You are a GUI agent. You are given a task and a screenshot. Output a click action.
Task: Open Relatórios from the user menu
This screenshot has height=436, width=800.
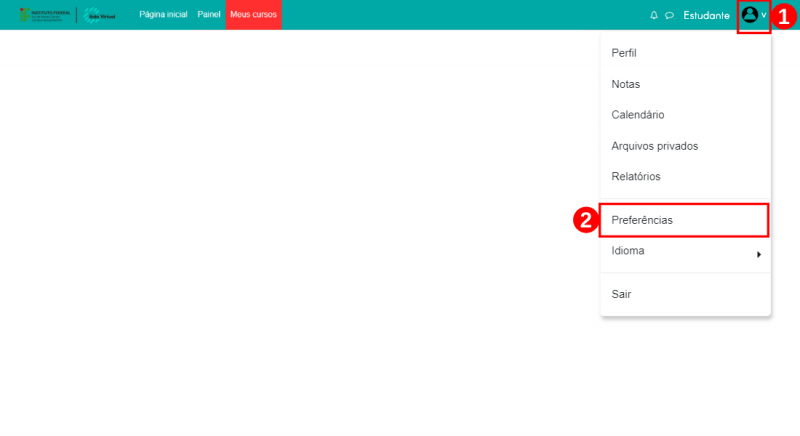pyautogui.click(x=685, y=176)
